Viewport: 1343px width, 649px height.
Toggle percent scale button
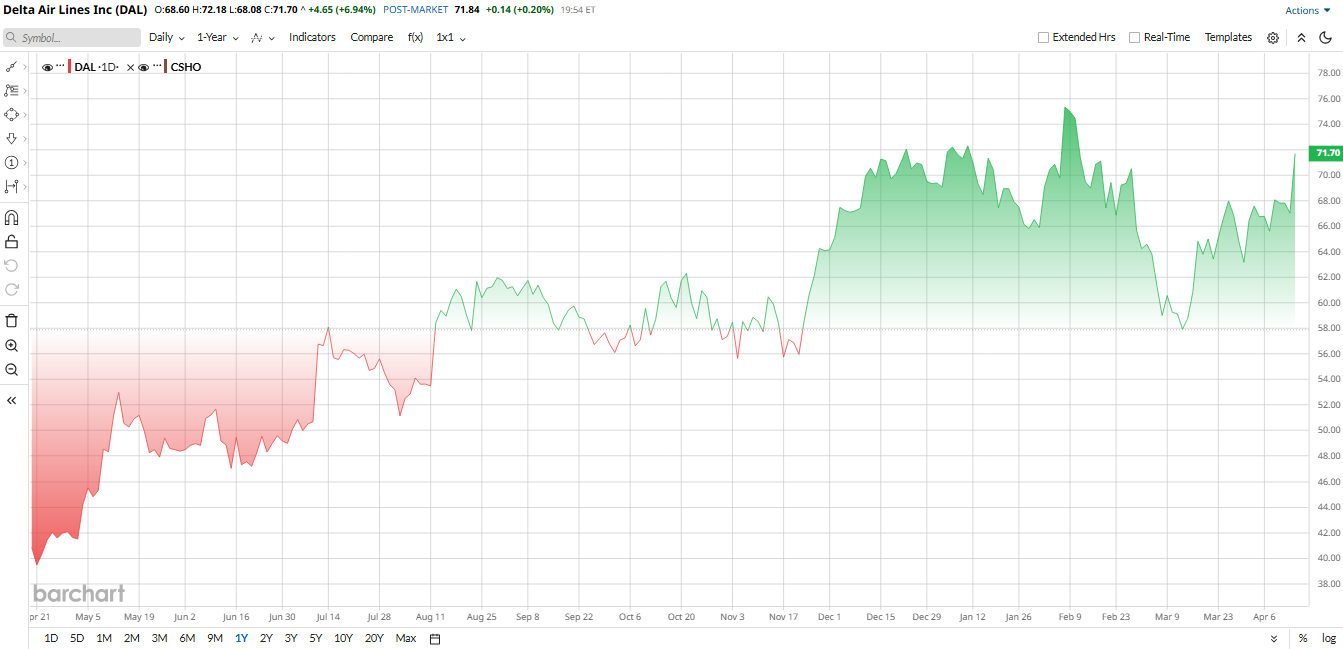click(x=1303, y=638)
